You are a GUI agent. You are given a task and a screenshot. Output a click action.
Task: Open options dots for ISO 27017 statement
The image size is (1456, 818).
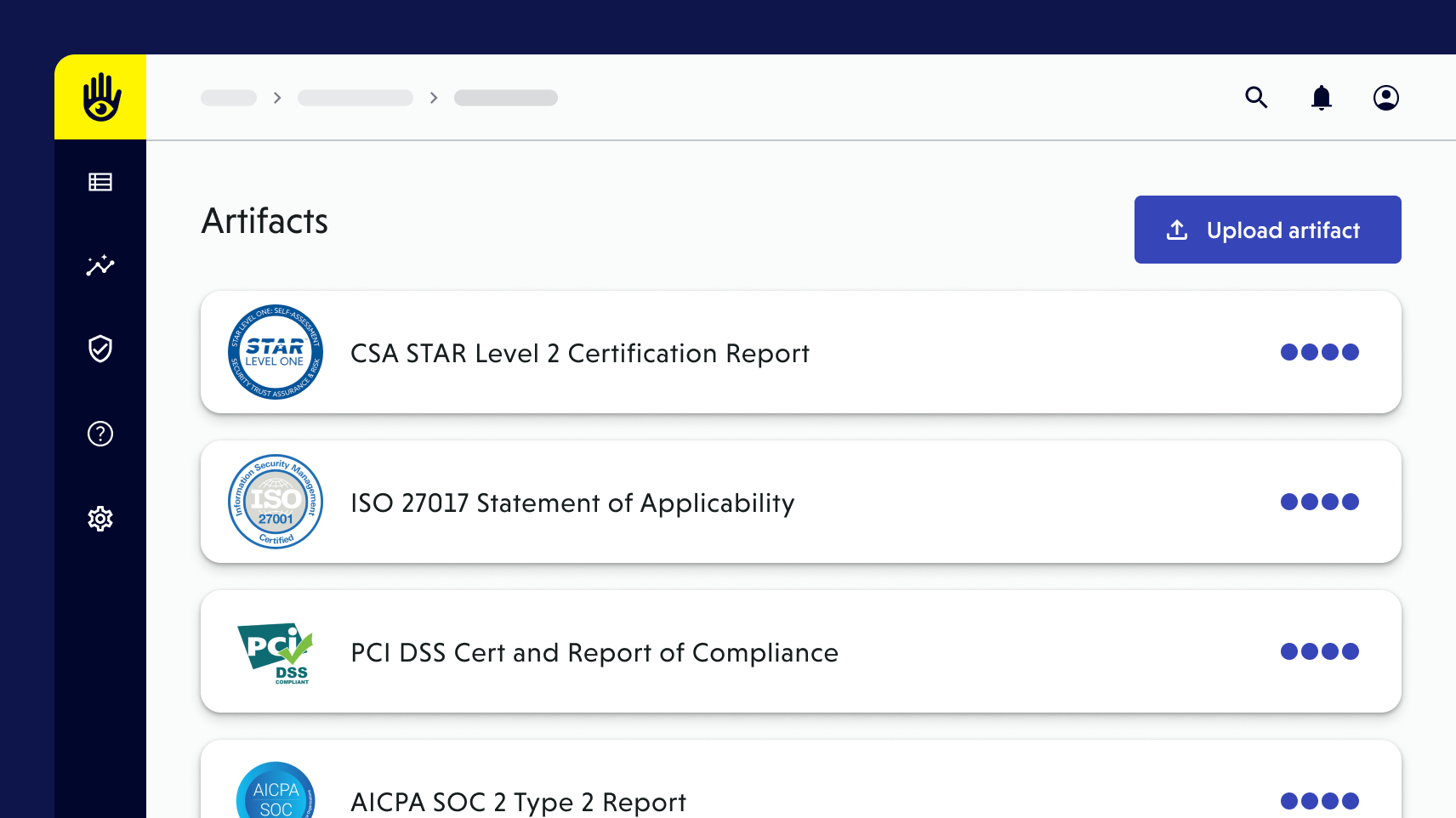click(1319, 502)
